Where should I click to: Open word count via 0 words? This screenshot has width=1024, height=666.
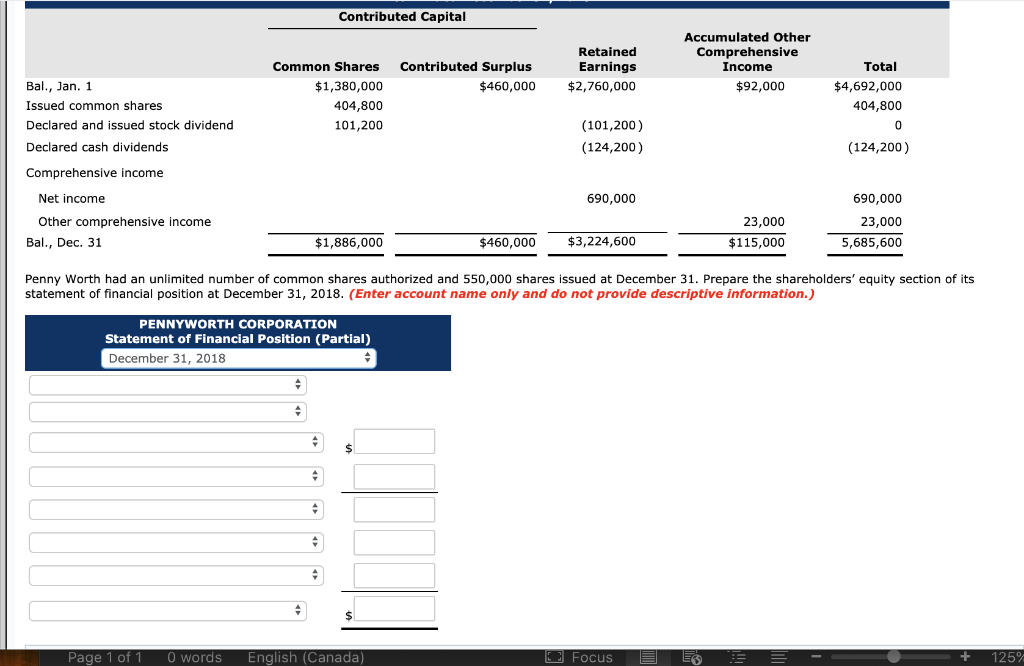pyautogui.click(x=195, y=657)
